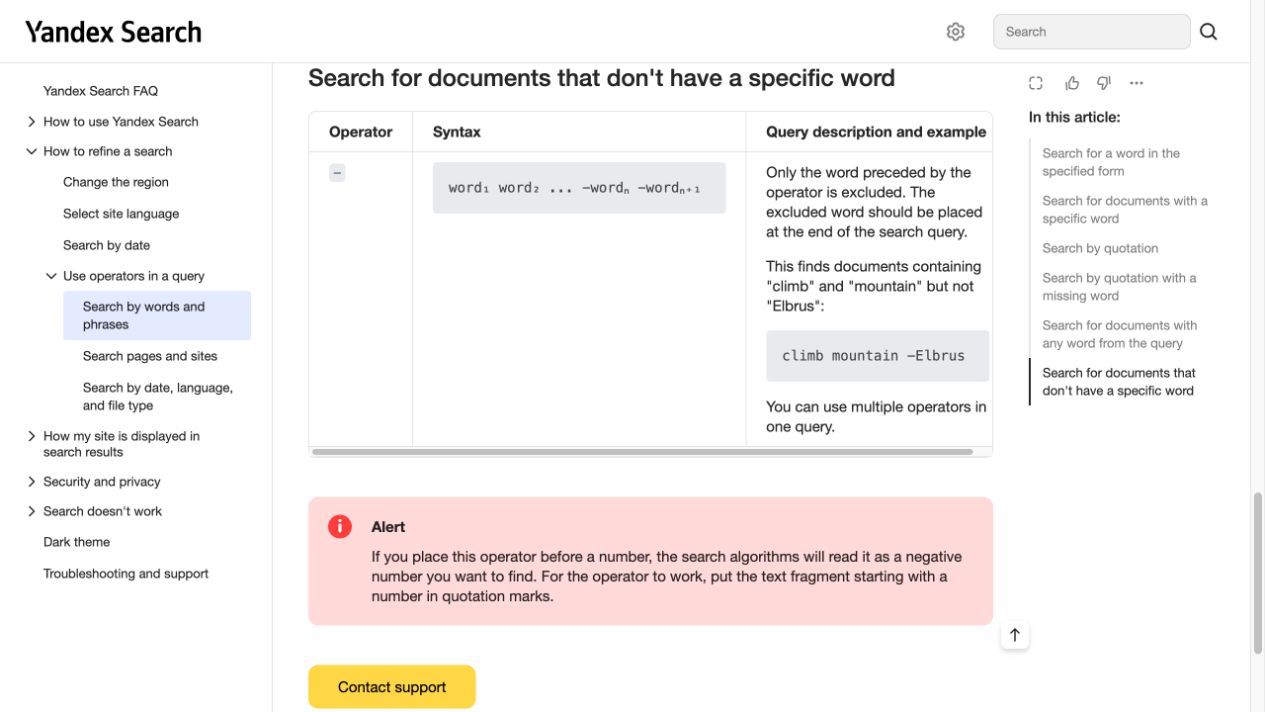This screenshot has height=712, width=1265.
Task: Expand Security and privacy section
Action: click(x=31, y=482)
